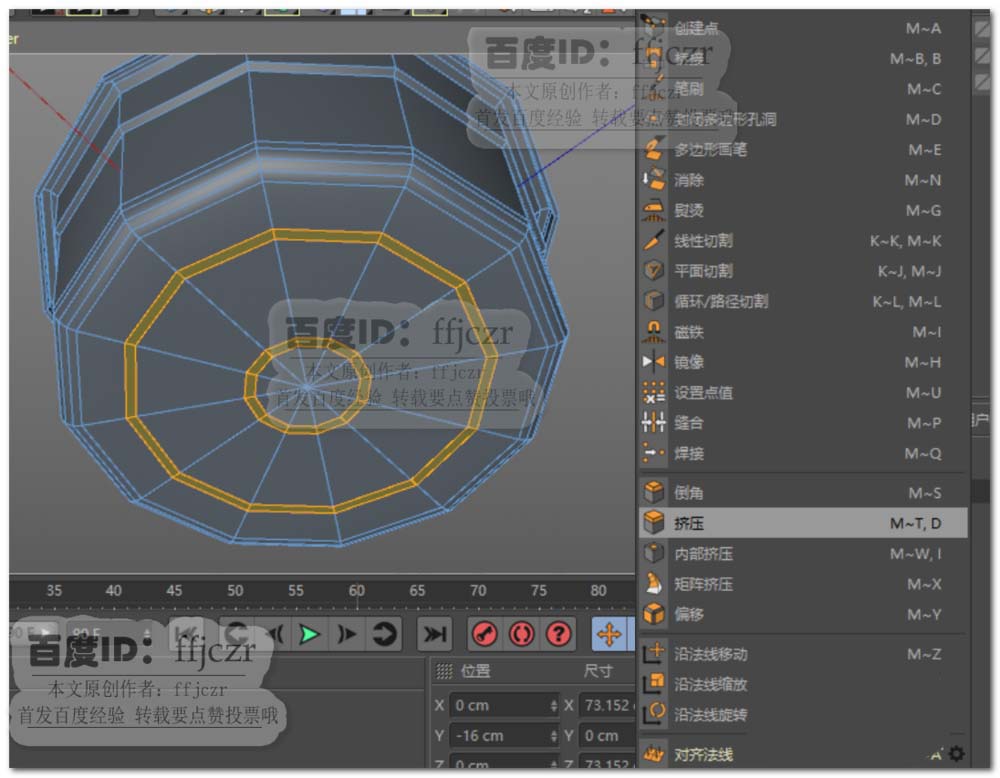Pick the 磁铁 Magnet tool icon
The height and width of the screenshot is (778, 1000).
(x=654, y=332)
